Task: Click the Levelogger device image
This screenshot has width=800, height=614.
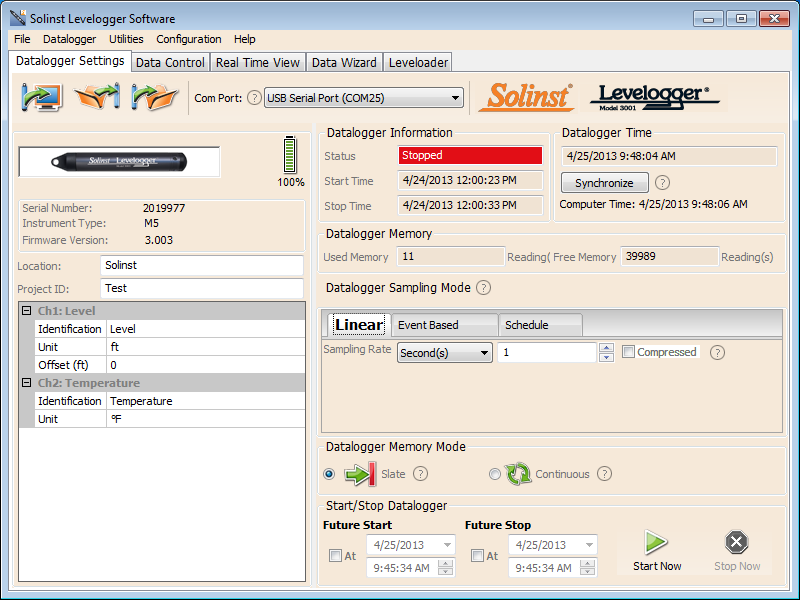Action: click(x=119, y=162)
